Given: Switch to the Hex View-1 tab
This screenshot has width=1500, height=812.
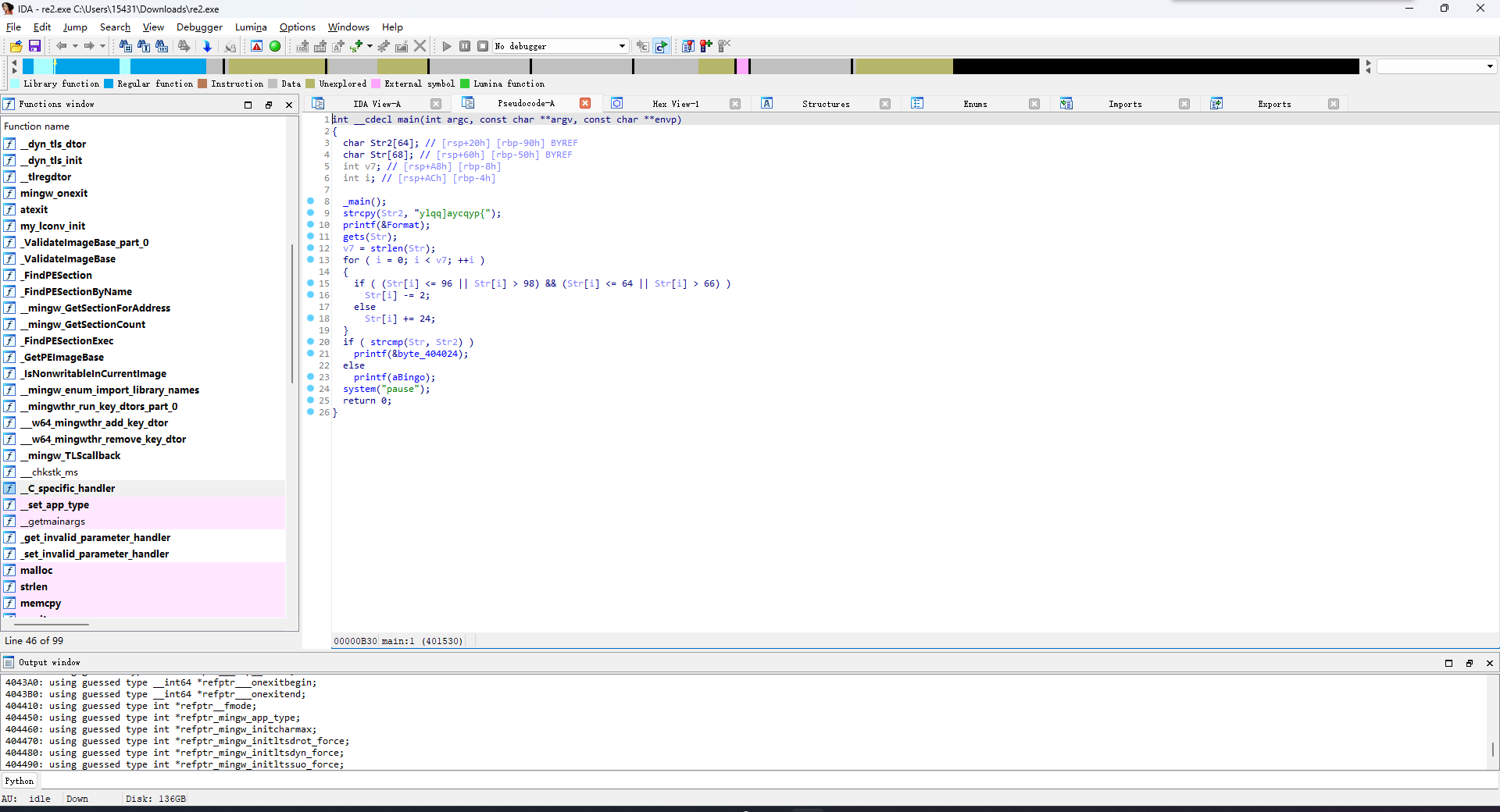Looking at the screenshot, I should (675, 104).
